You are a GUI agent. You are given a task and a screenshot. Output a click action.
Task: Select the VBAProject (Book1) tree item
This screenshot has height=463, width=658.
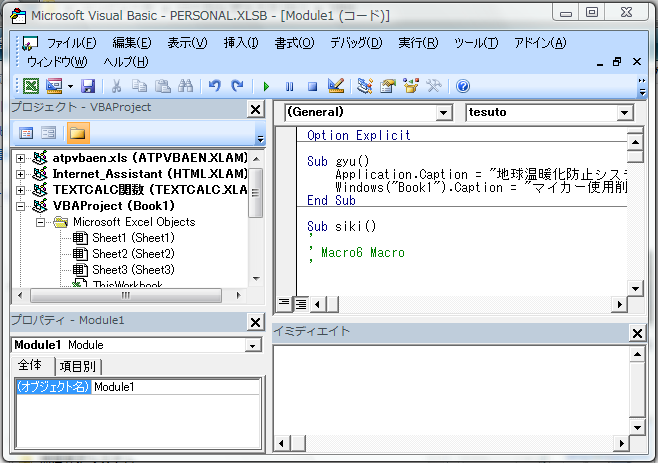(x=113, y=206)
